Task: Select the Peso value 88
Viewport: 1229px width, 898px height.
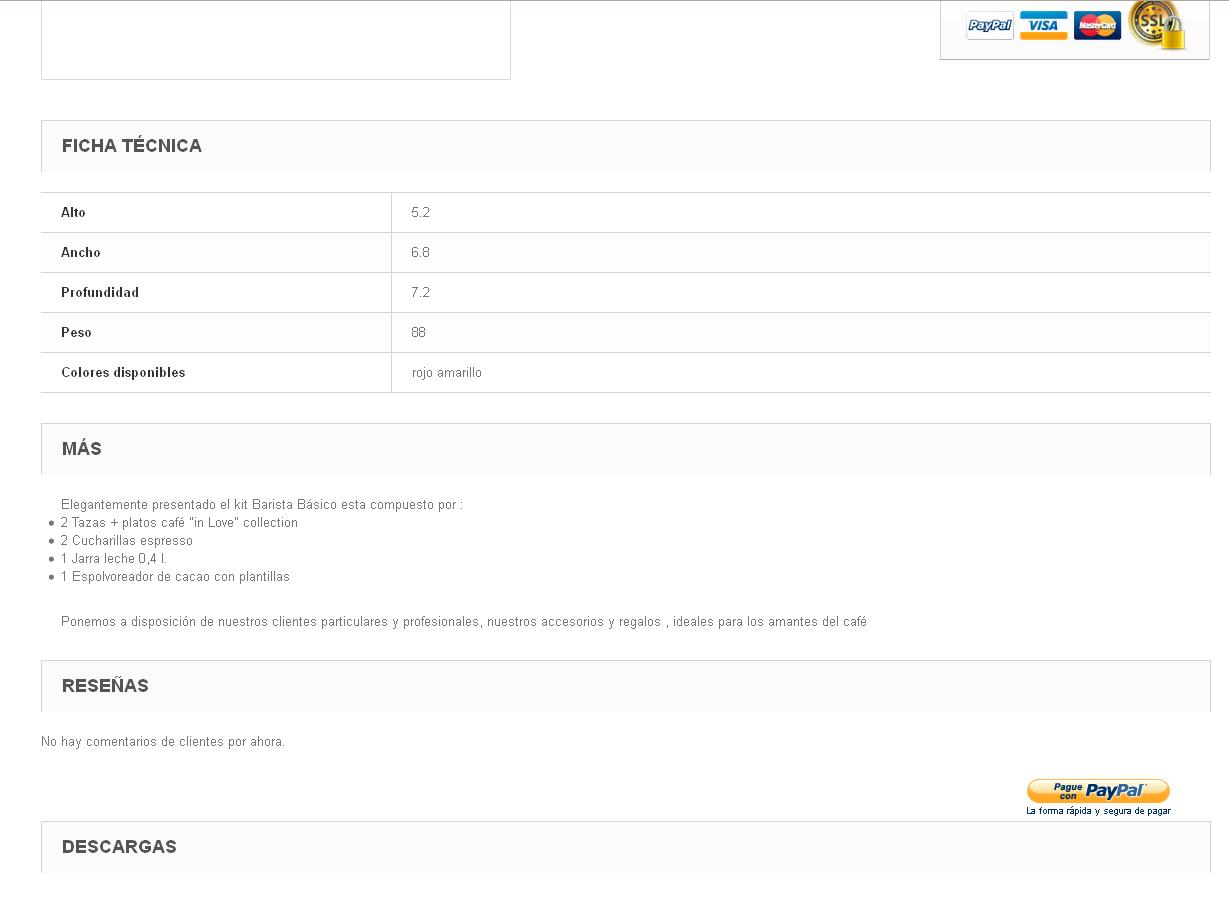Action: 801,332
